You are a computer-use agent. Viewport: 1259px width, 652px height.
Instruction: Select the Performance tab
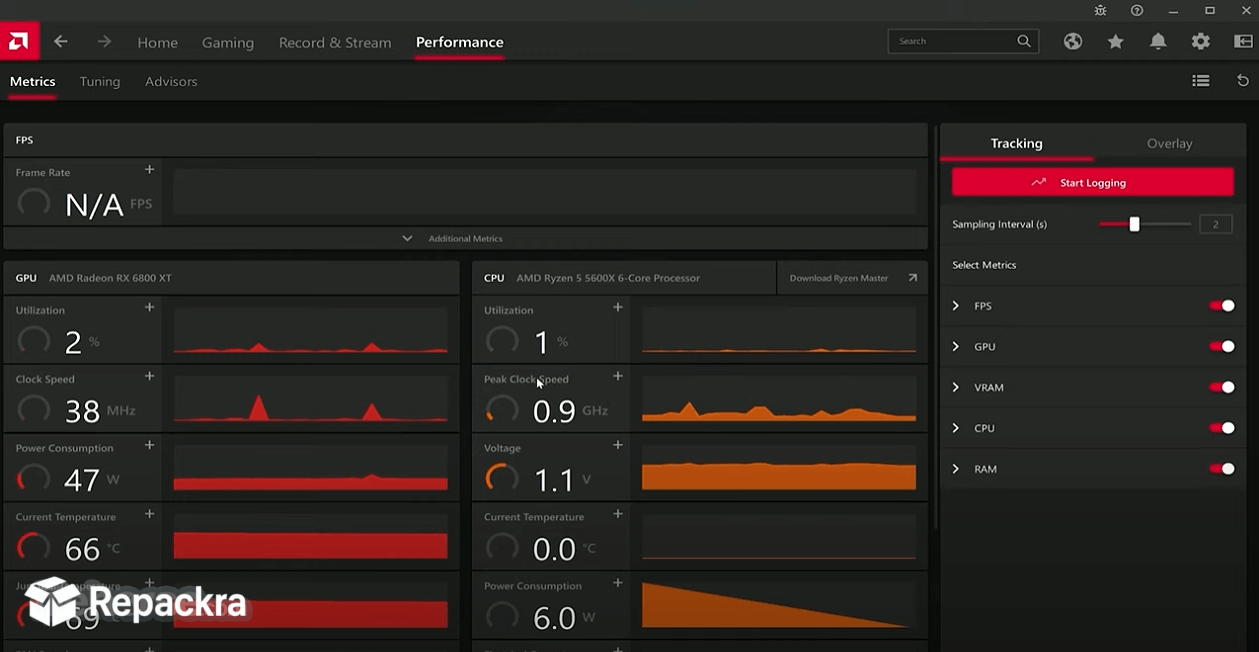pos(460,42)
